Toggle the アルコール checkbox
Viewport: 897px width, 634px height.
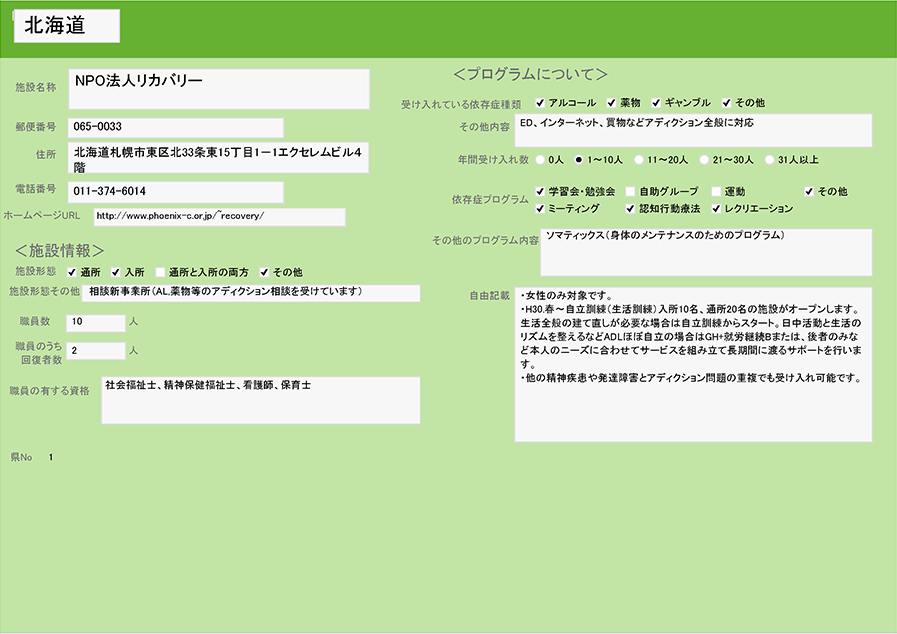[540, 103]
